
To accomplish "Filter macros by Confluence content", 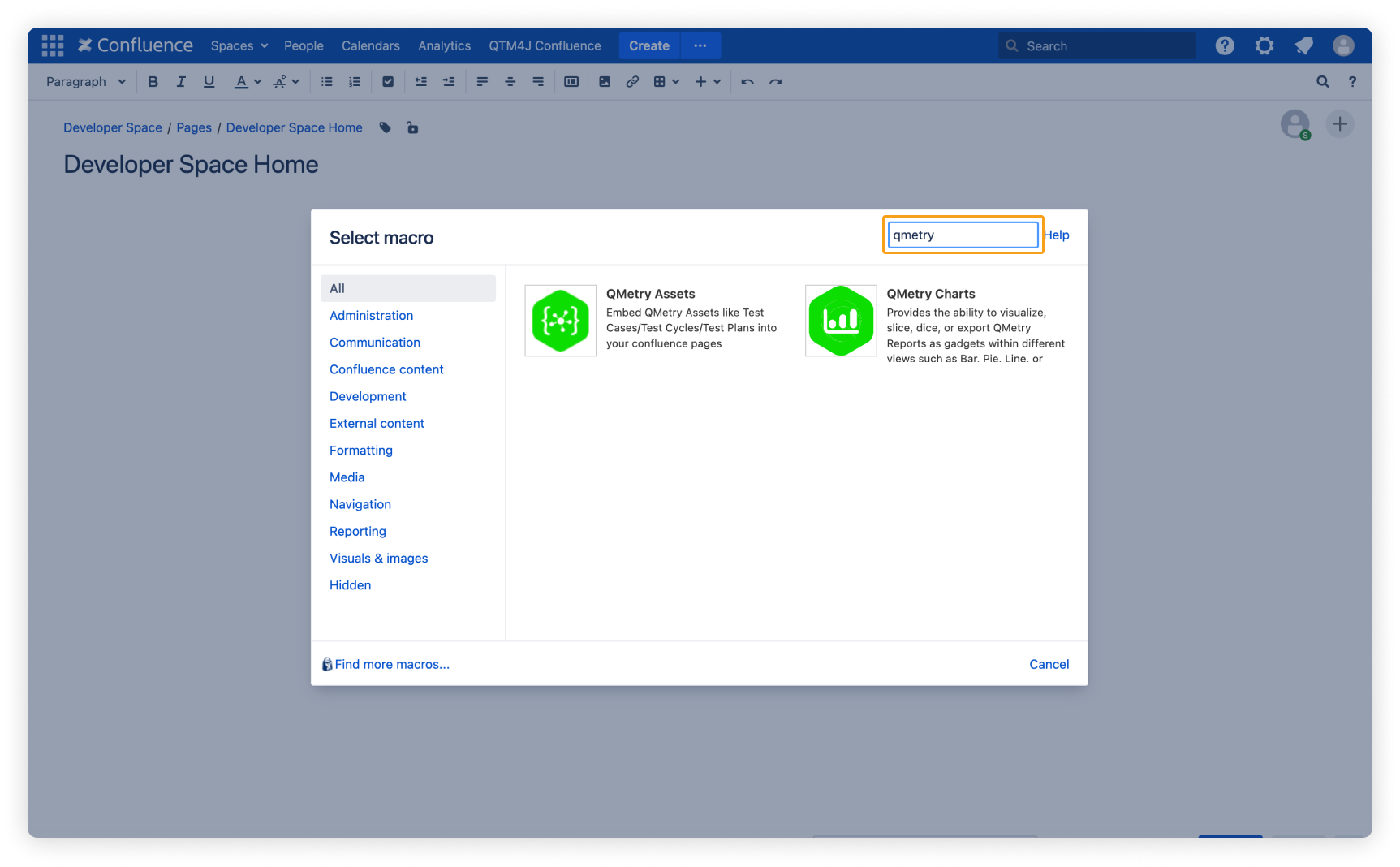I will 386,369.
